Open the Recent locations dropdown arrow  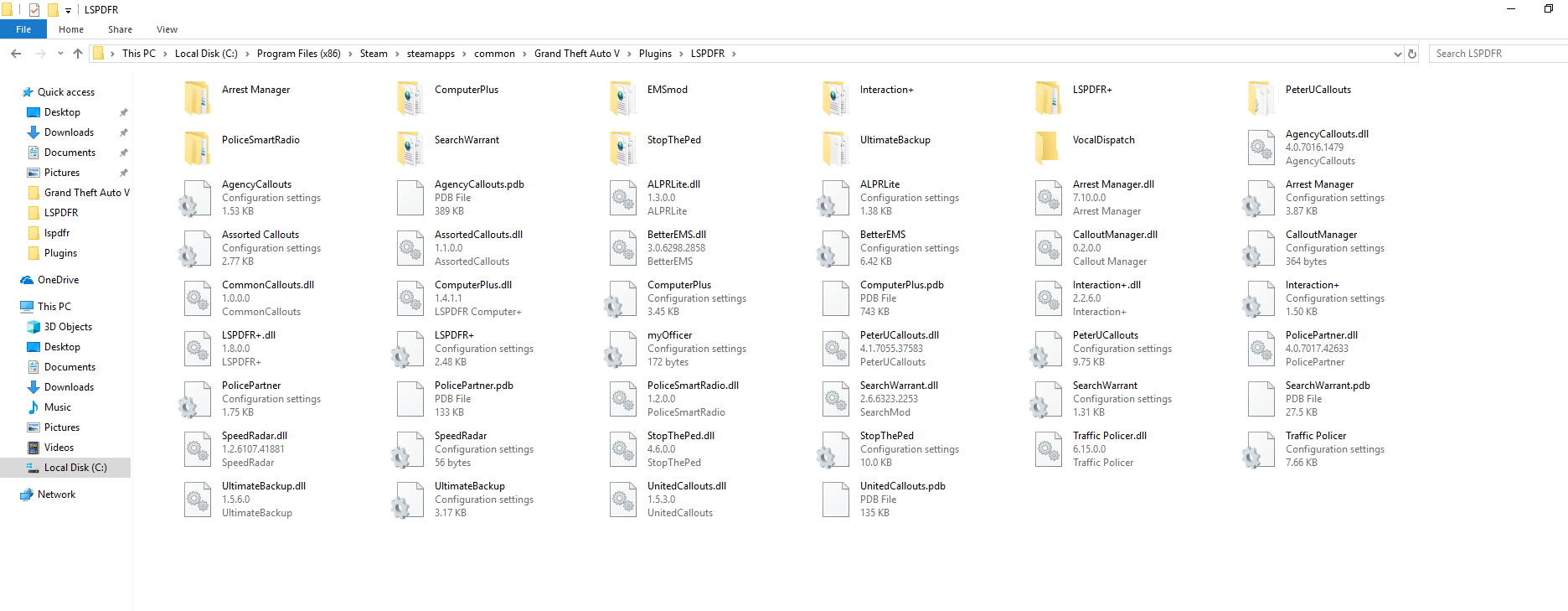60,54
